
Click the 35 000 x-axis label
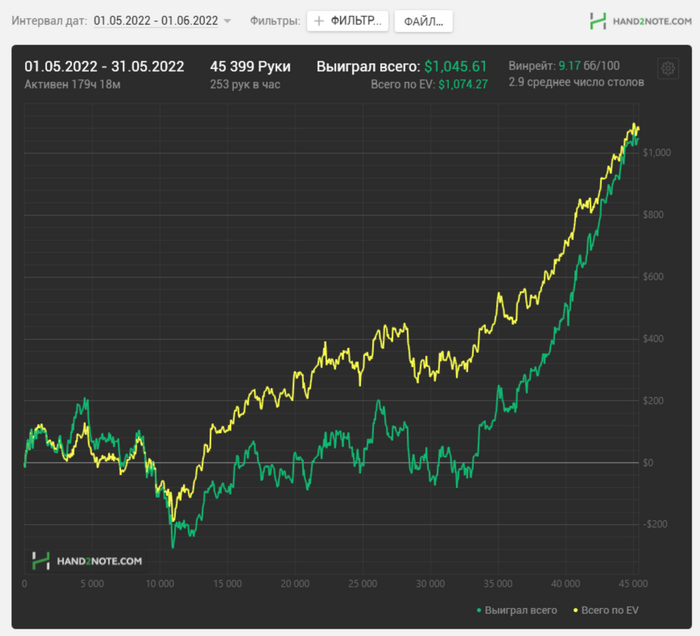498,583
